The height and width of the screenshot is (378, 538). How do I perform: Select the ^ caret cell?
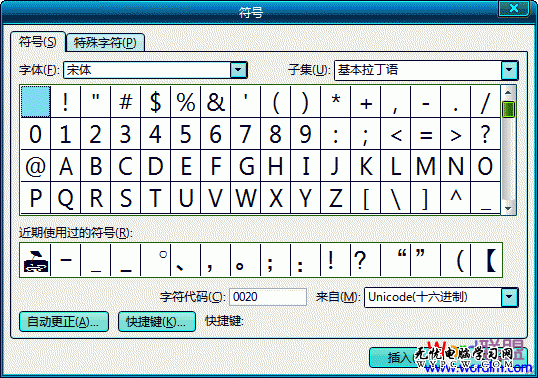[x=455, y=198]
